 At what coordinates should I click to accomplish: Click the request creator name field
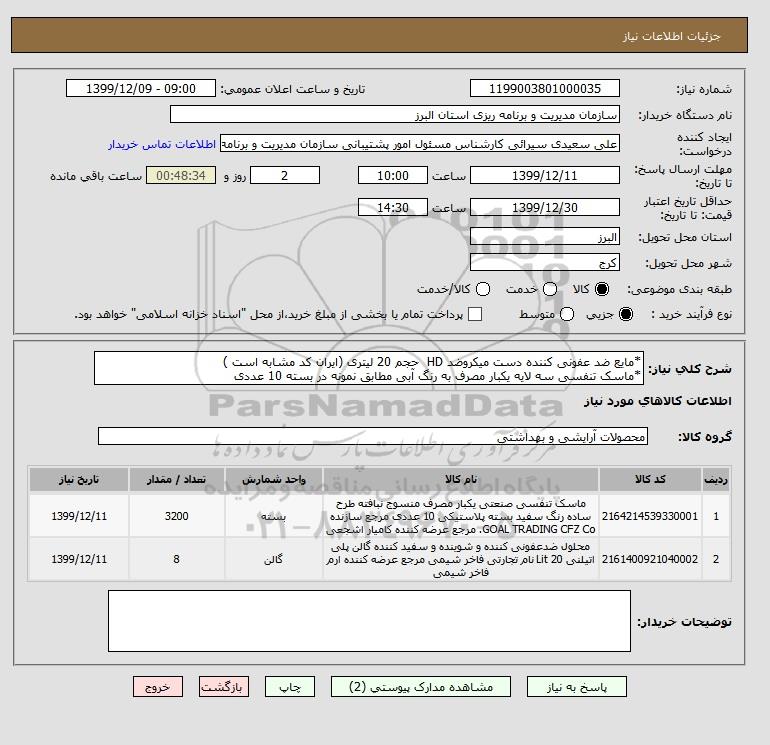click(x=420, y=144)
